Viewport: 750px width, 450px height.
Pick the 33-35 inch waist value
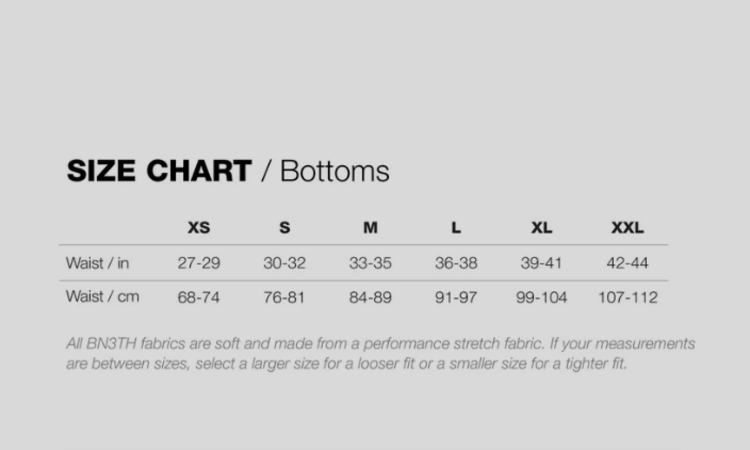tap(370, 263)
